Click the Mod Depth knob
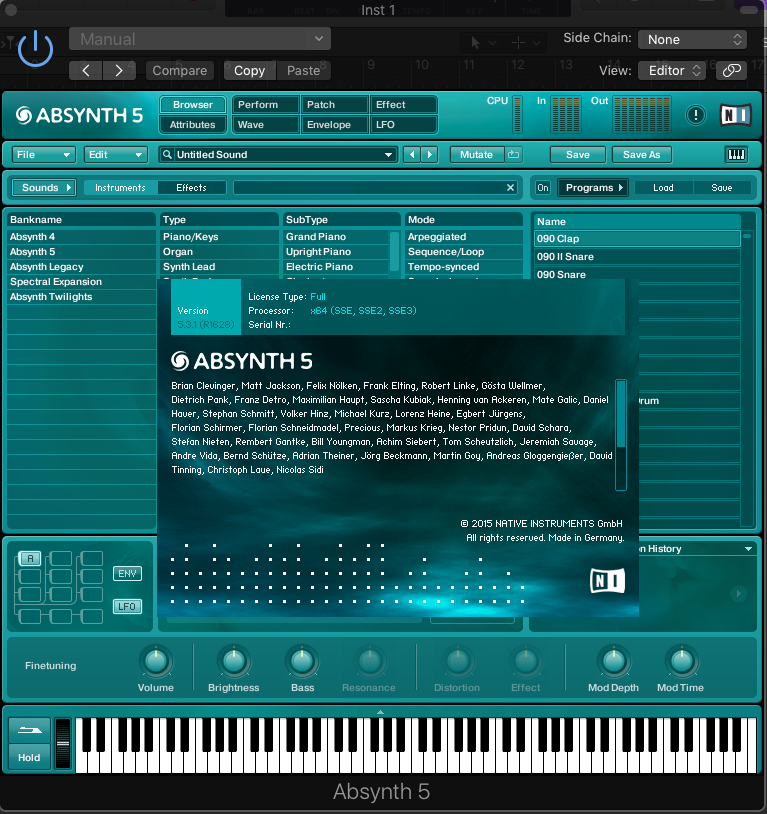The width and height of the screenshot is (767, 814). click(x=613, y=661)
